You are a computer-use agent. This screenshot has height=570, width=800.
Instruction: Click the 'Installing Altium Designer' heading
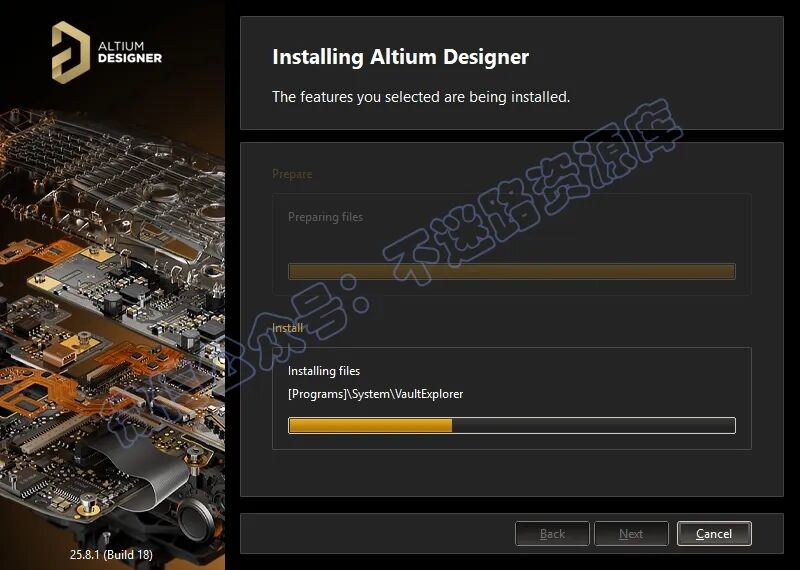401,57
